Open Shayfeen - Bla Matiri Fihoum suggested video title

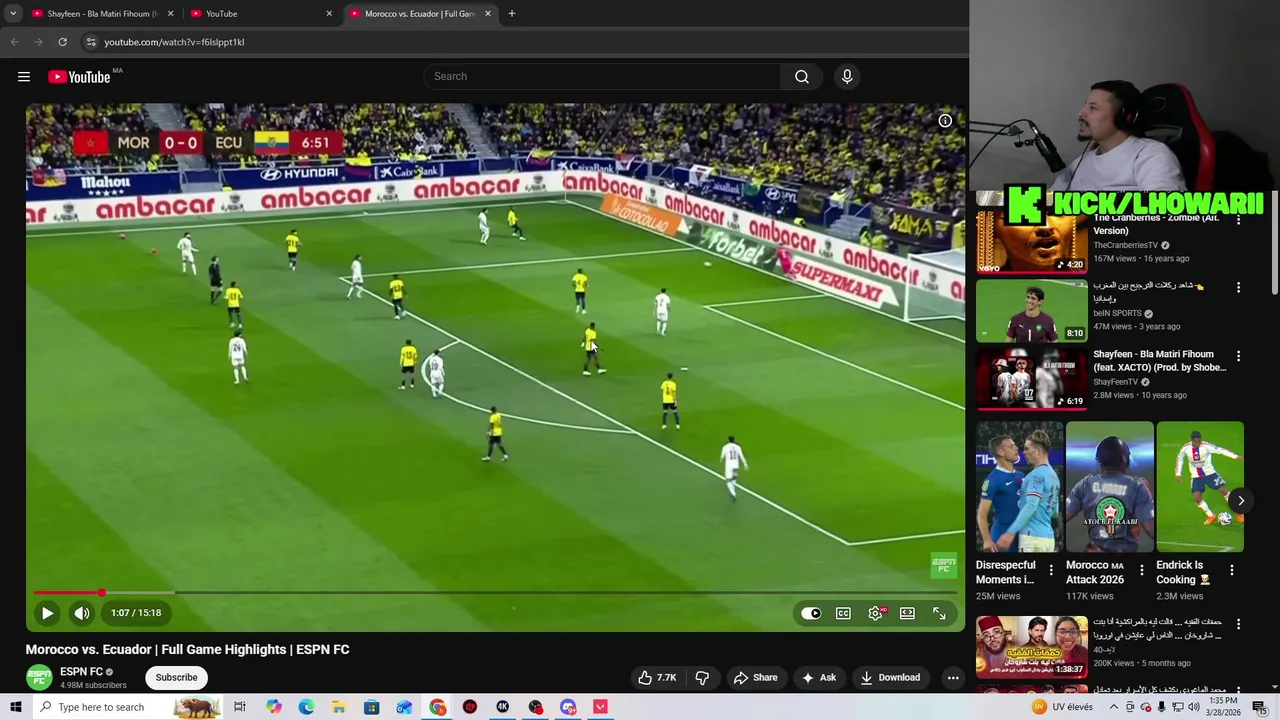1159,361
